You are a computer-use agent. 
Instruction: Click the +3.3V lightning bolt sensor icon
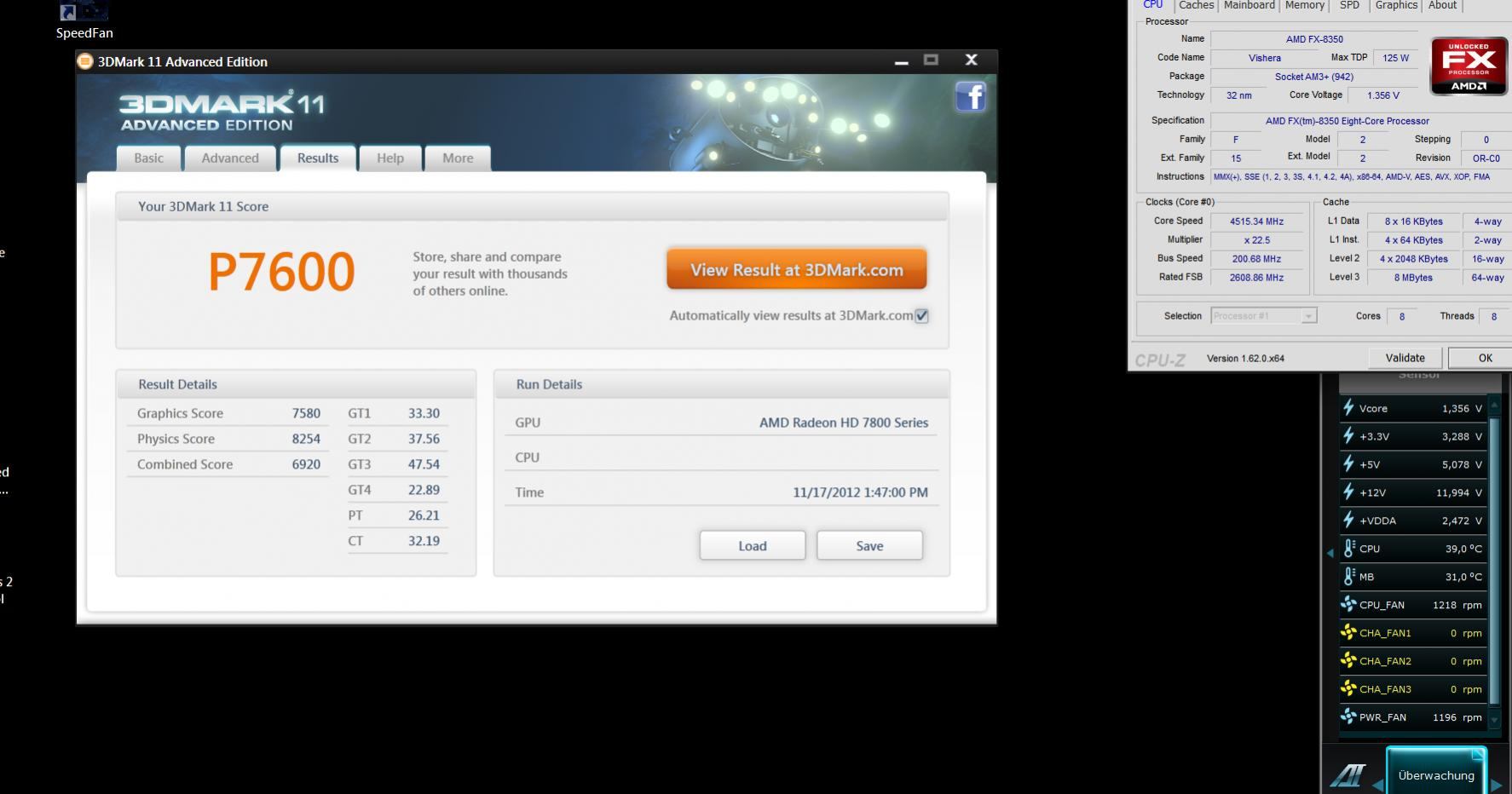(x=1348, y=436)
